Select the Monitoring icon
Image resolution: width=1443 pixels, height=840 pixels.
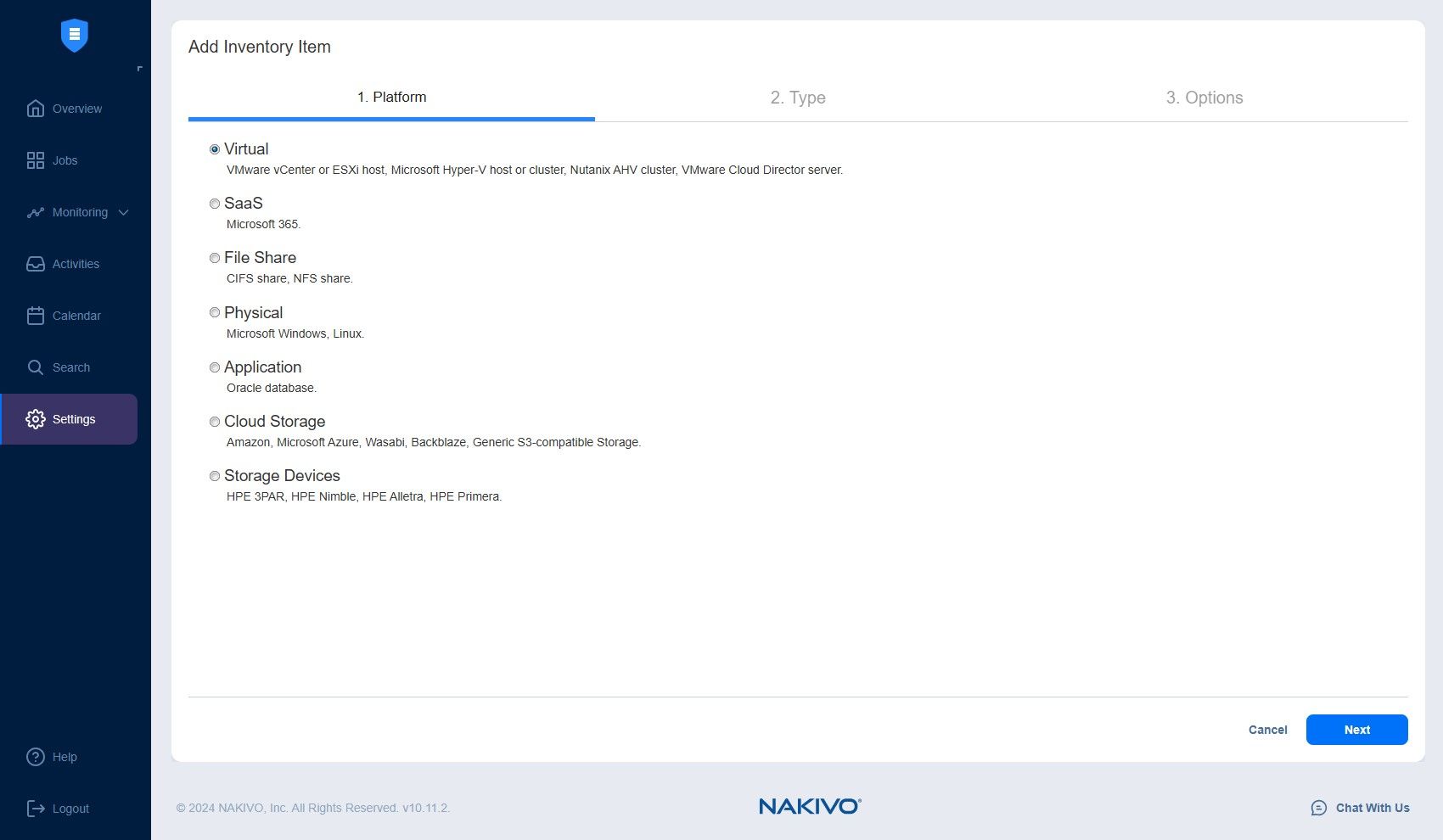pos(35,212)
